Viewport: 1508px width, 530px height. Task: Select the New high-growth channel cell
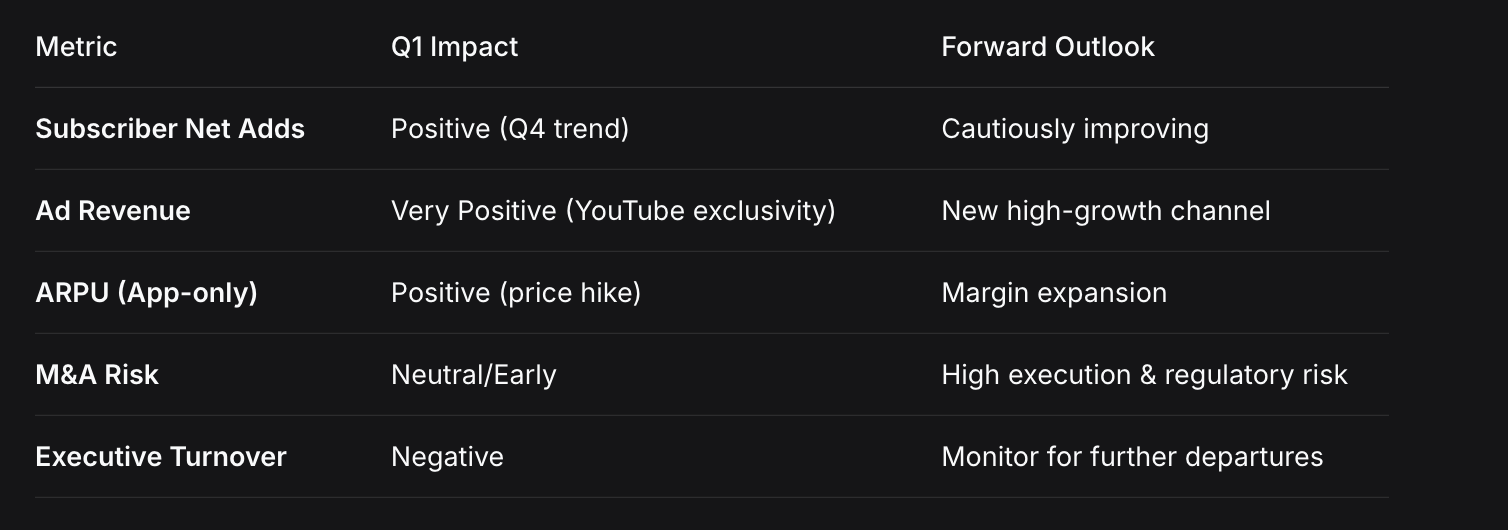pyautogui.click(x=1105, y=211)
